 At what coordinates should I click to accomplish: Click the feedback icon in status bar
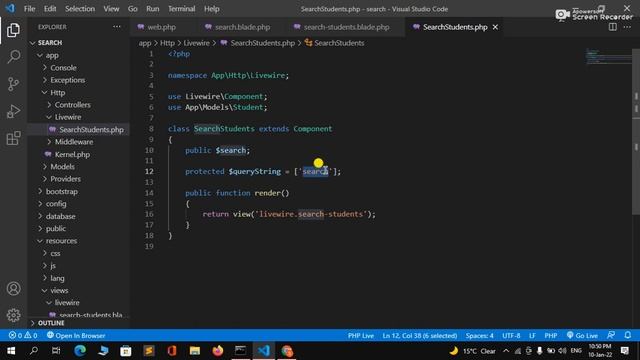click(x=611, y=335)
